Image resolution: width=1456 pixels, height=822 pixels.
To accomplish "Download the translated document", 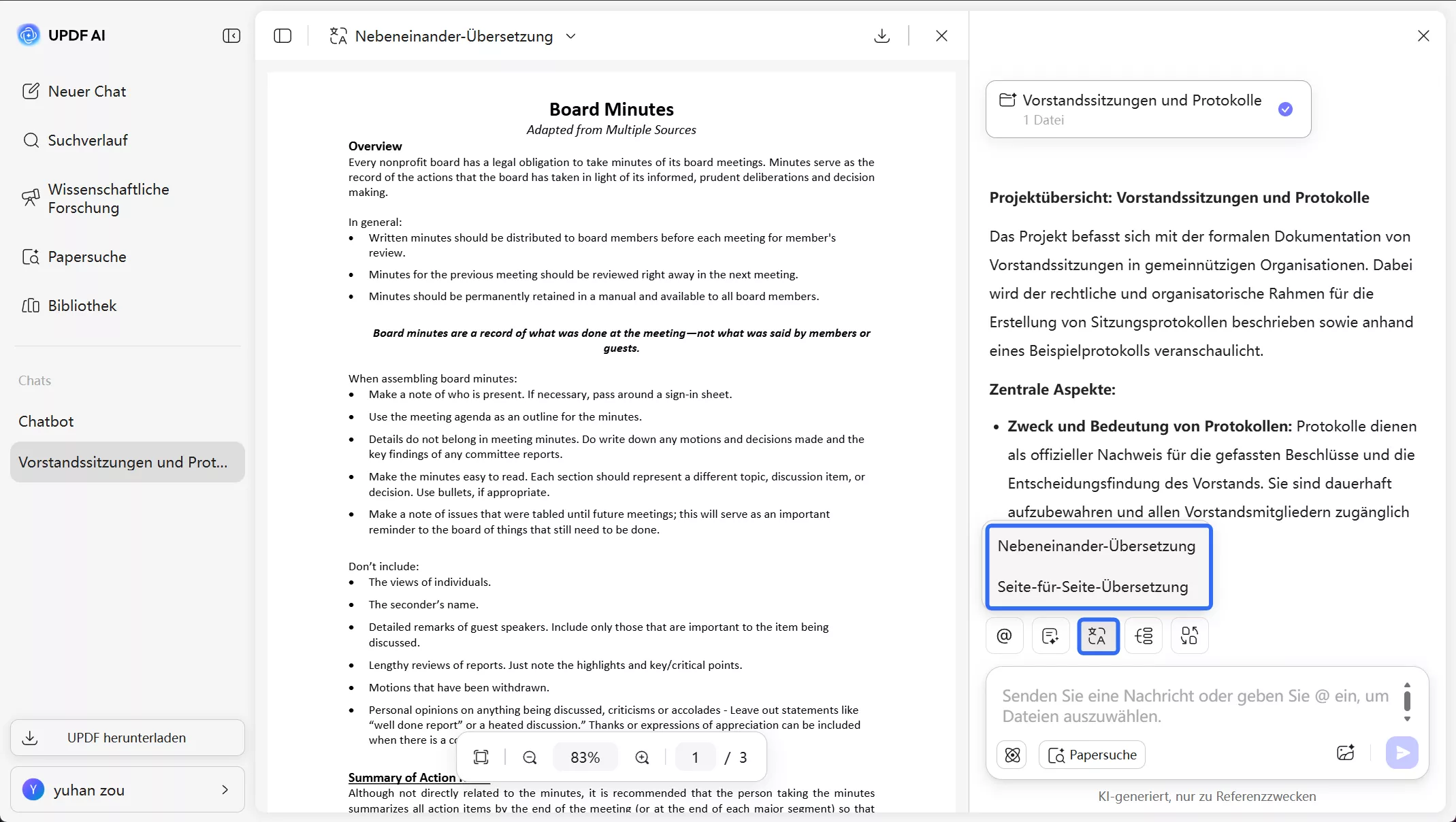I will [x=881, y=35].
